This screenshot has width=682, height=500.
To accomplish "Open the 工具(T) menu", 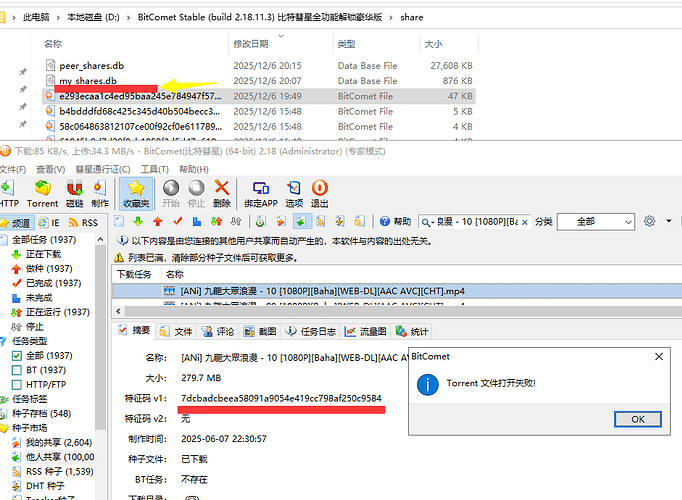I will click(x=154, y=169).
